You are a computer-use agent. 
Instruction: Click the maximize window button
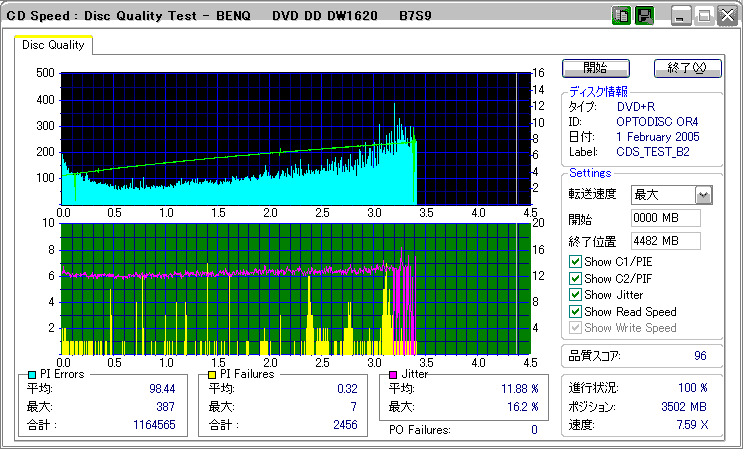(x=704, y=15)
